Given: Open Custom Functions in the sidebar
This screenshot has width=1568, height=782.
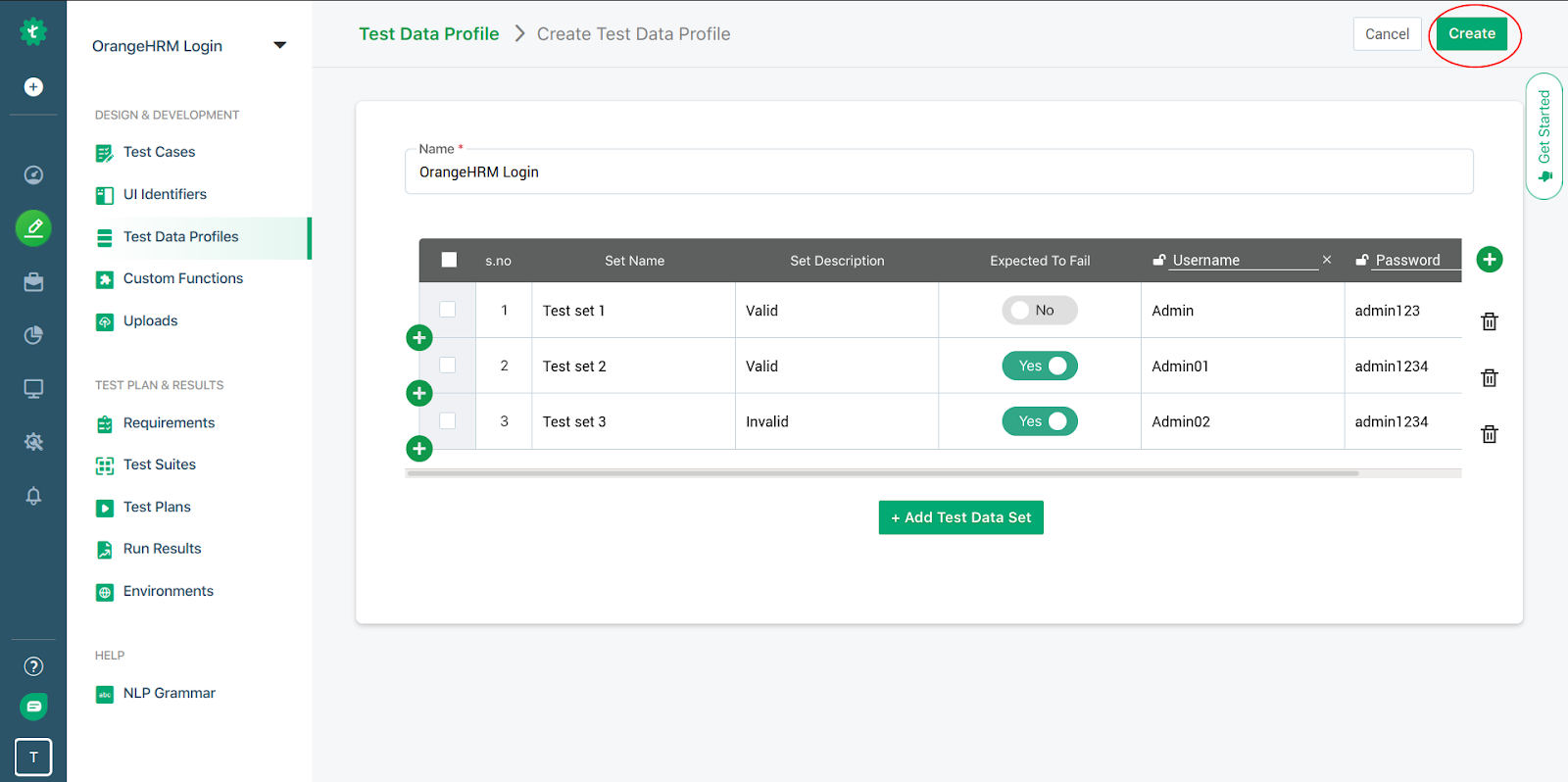Looking at the screenshot, I should point(183,278).
